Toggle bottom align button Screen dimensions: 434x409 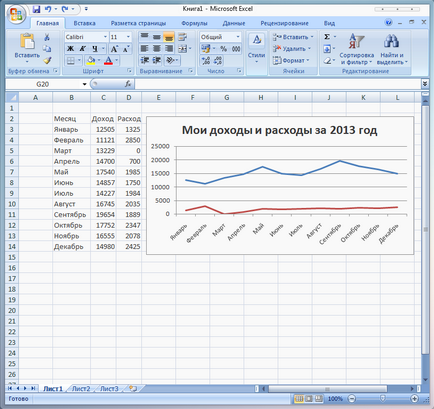[x=169, y=37]
